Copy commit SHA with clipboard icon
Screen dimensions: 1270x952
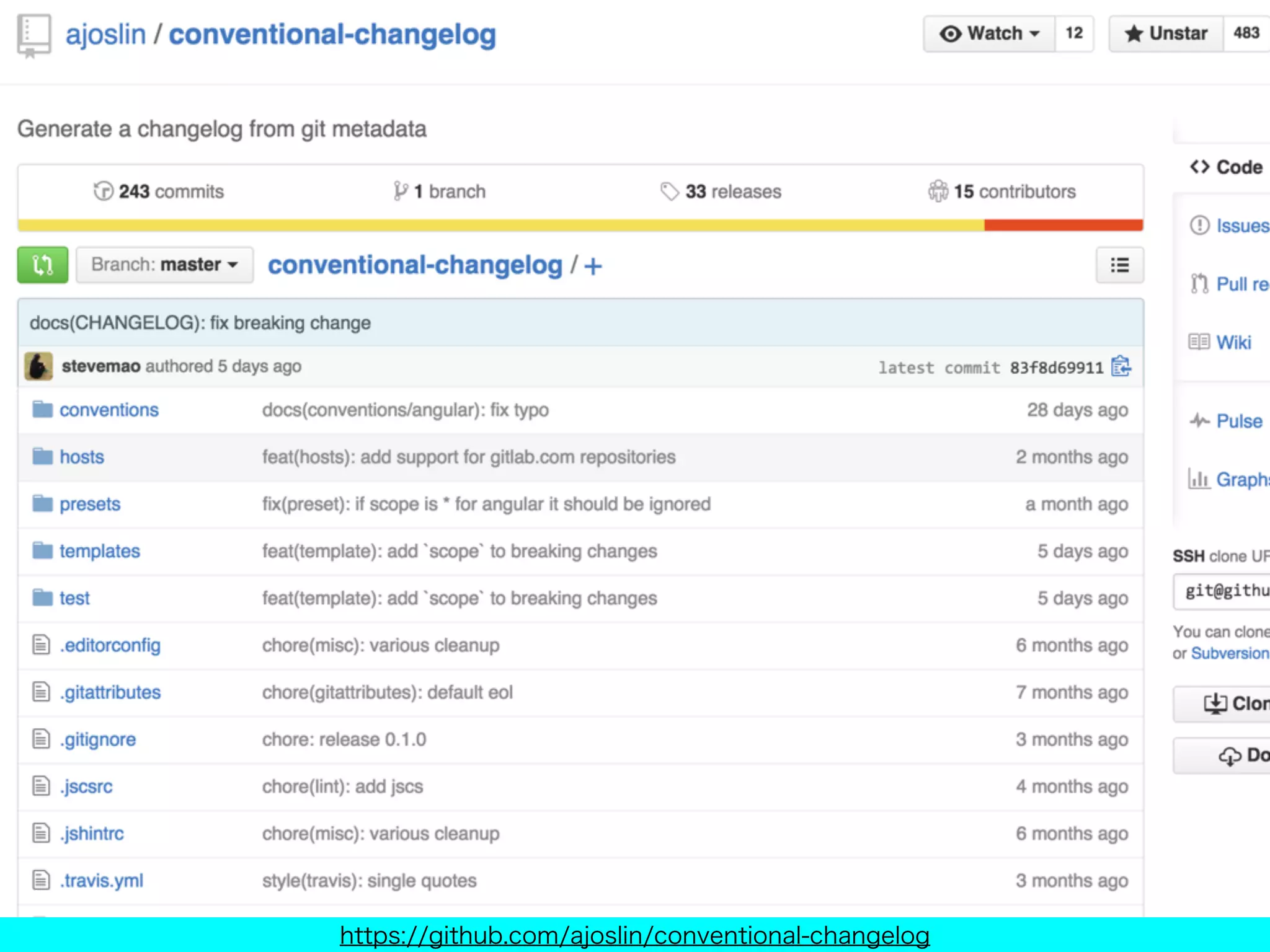(1121, 366)
